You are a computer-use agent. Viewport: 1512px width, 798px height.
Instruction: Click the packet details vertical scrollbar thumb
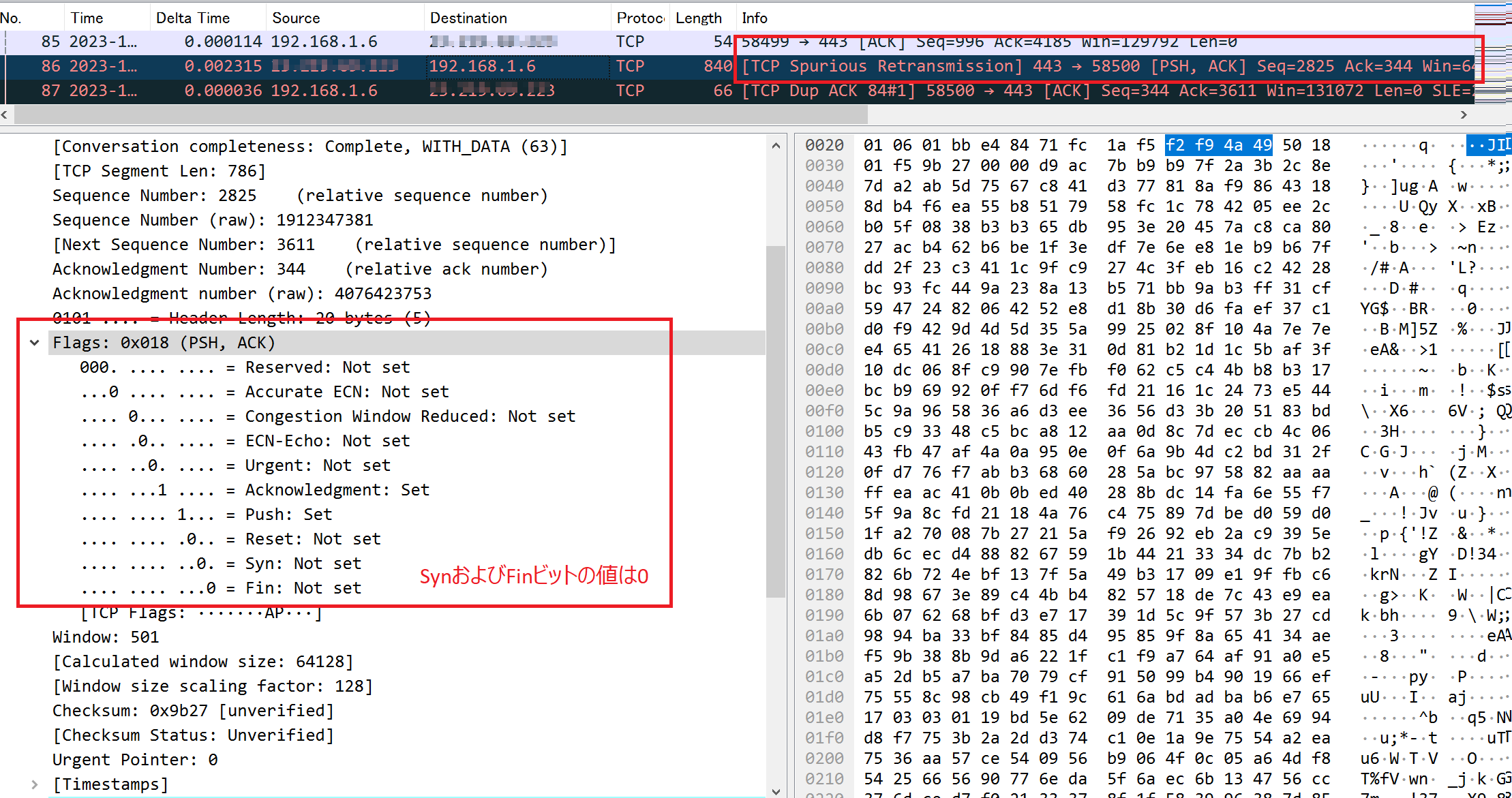pyautogui.click(x=776, y=421)
